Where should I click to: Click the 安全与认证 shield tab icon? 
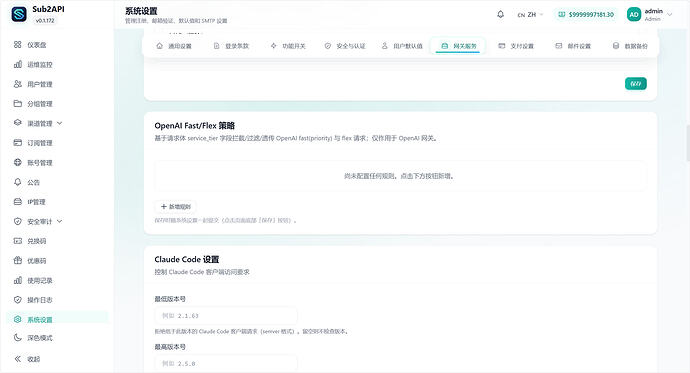[328, 46]
